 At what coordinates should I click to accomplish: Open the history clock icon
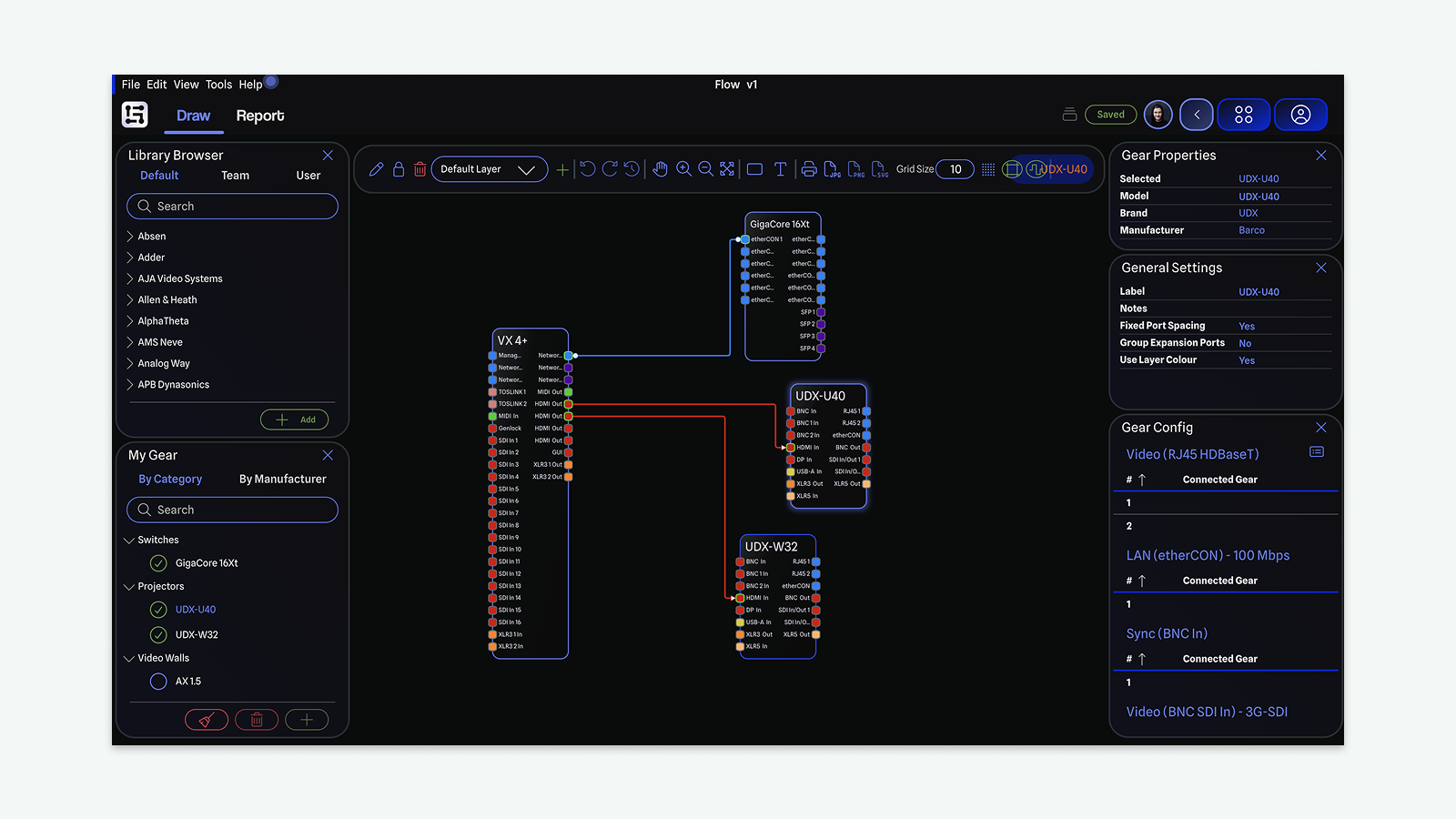click(632, 168)
